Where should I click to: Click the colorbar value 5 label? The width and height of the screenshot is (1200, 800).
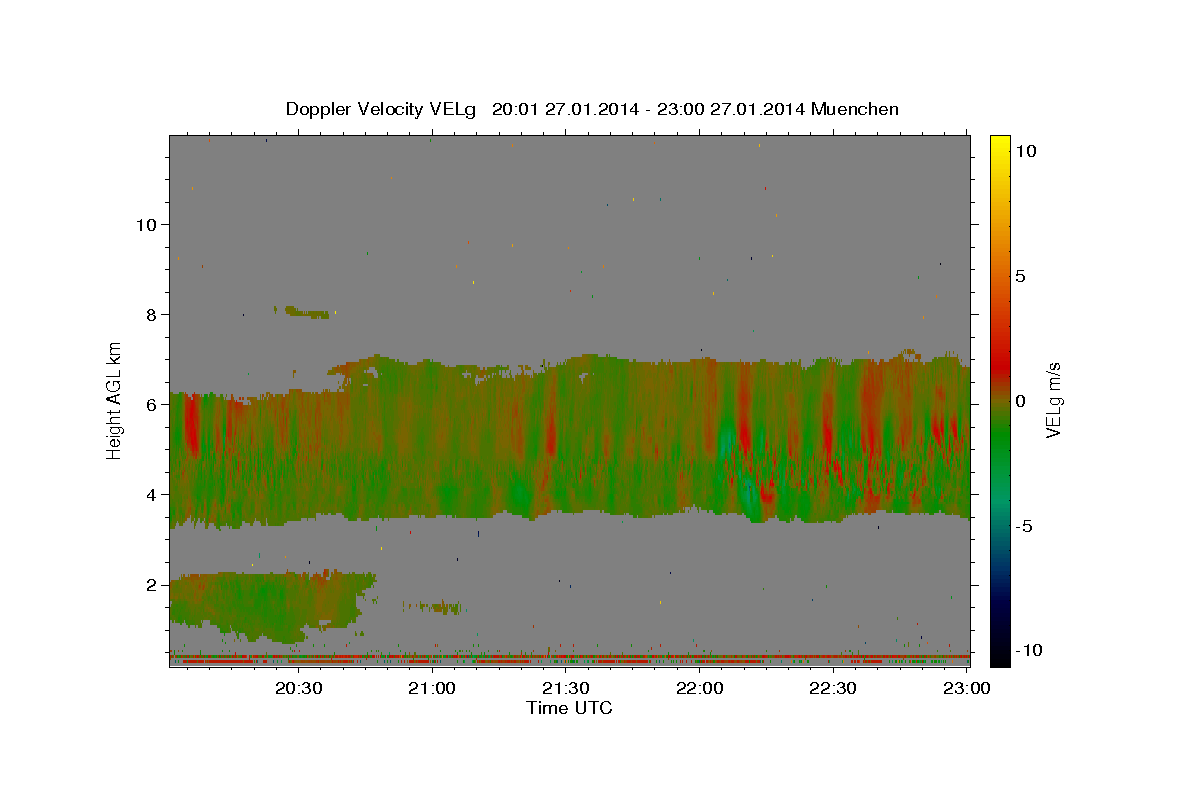(1020, 275)
